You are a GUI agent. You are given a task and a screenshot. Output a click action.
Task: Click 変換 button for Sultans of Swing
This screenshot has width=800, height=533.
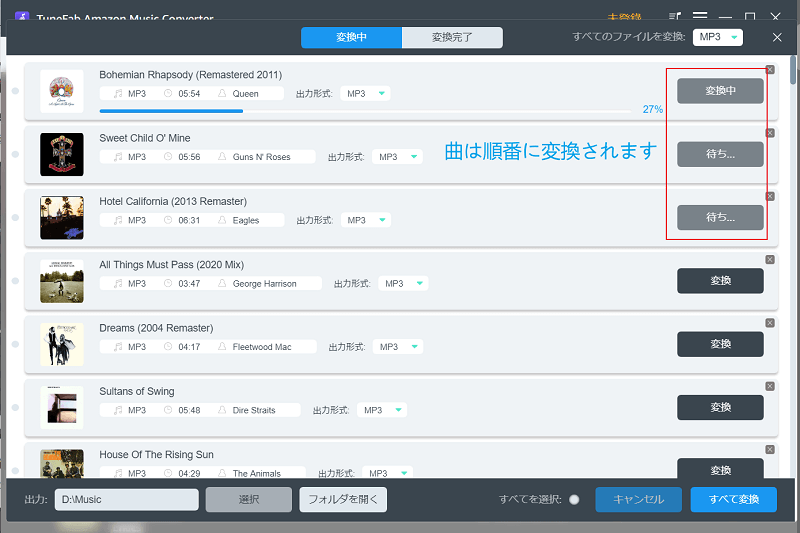720,407
